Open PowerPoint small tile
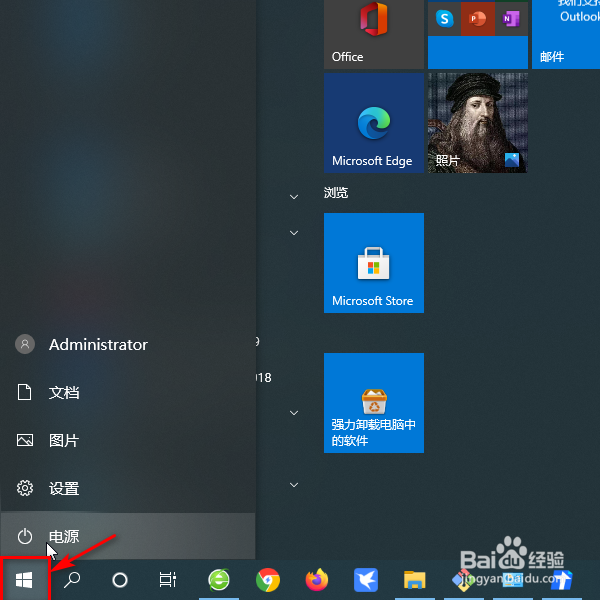 point(478,18)
